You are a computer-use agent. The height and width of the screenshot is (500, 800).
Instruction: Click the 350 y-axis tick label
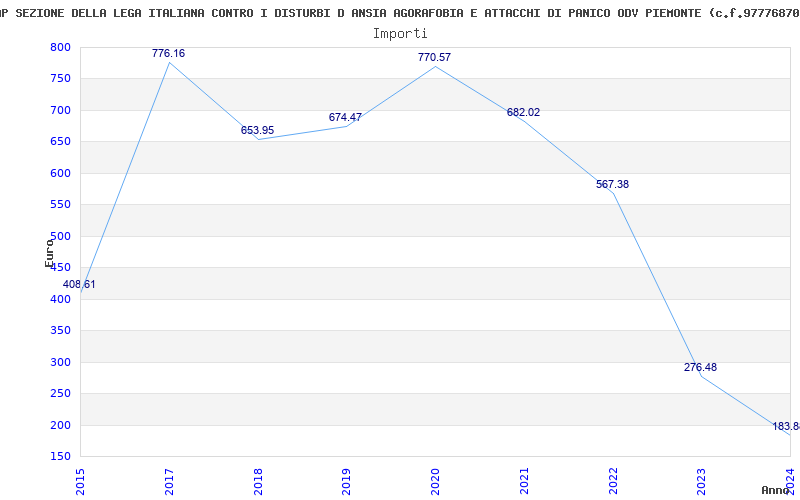(60, 331)
